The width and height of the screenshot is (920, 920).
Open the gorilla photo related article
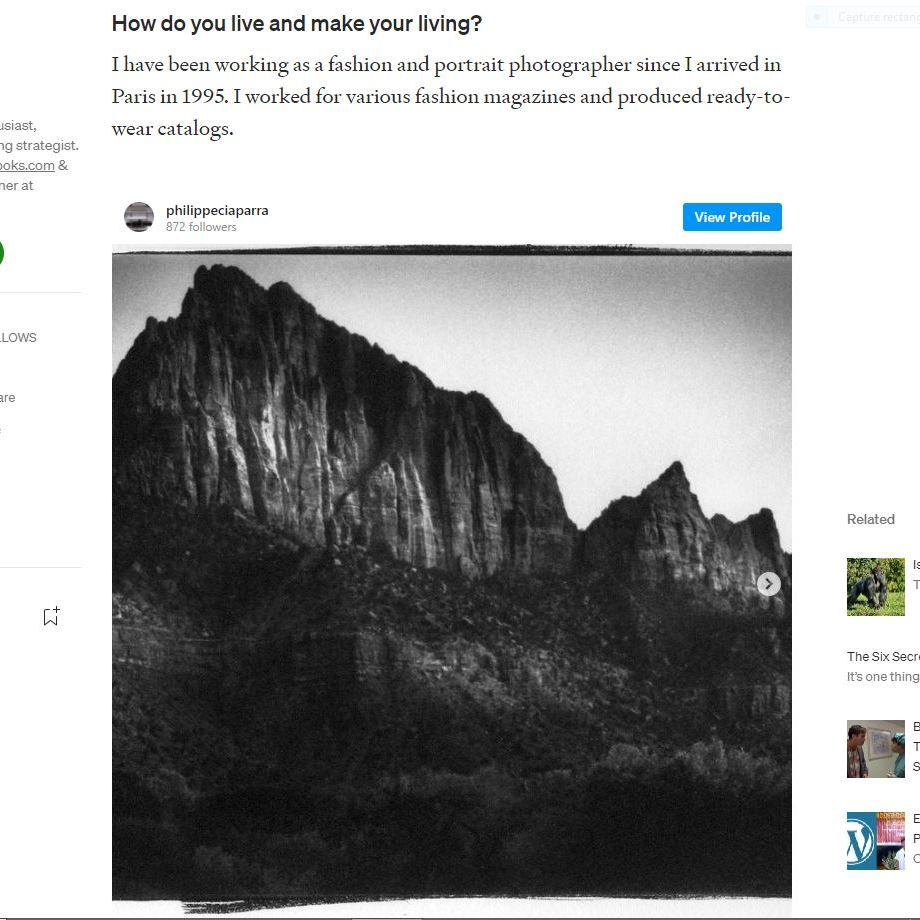tap(875, 586)
